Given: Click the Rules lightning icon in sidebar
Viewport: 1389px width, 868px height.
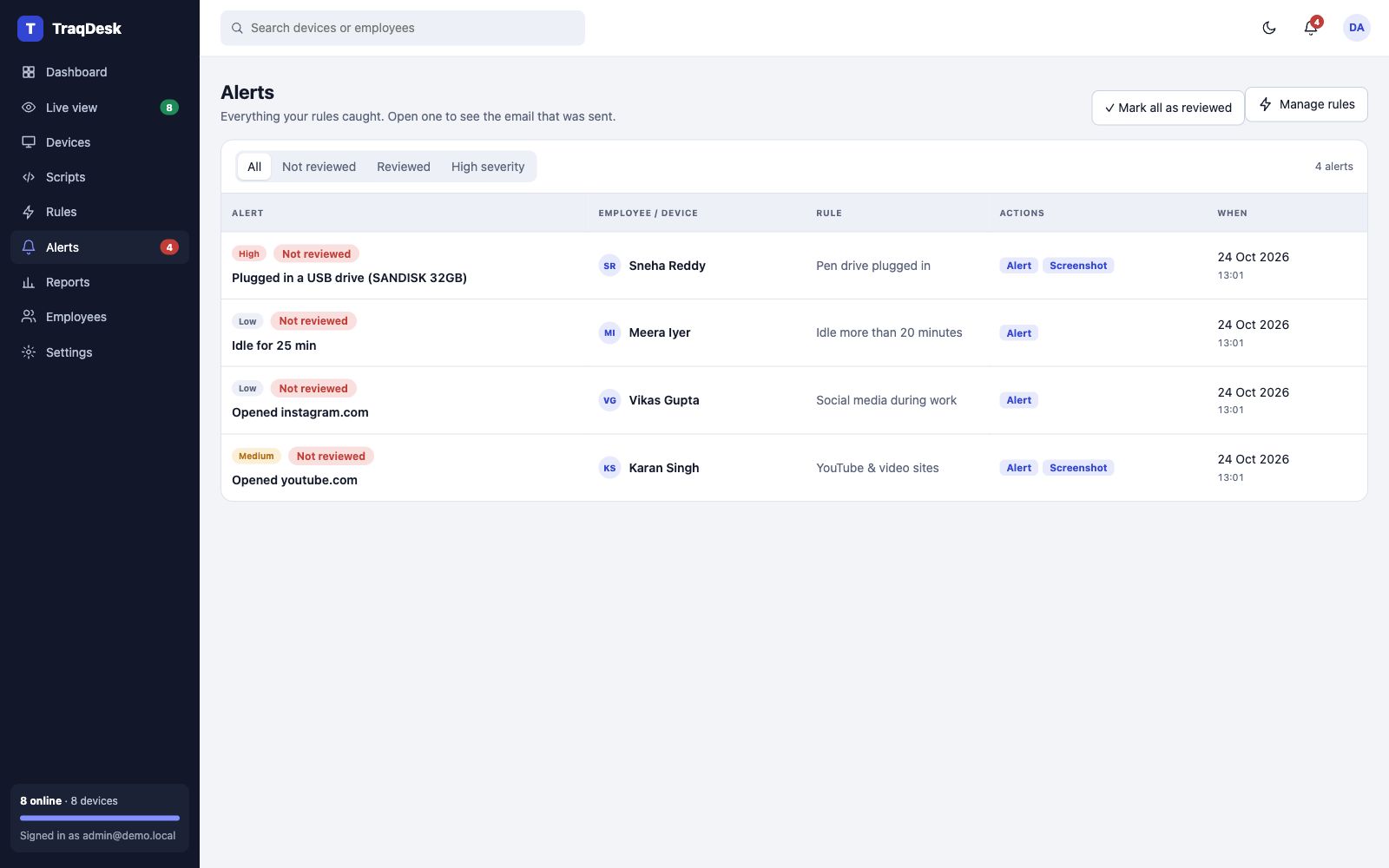Looking at the screenshot, I should coord(29,212).
